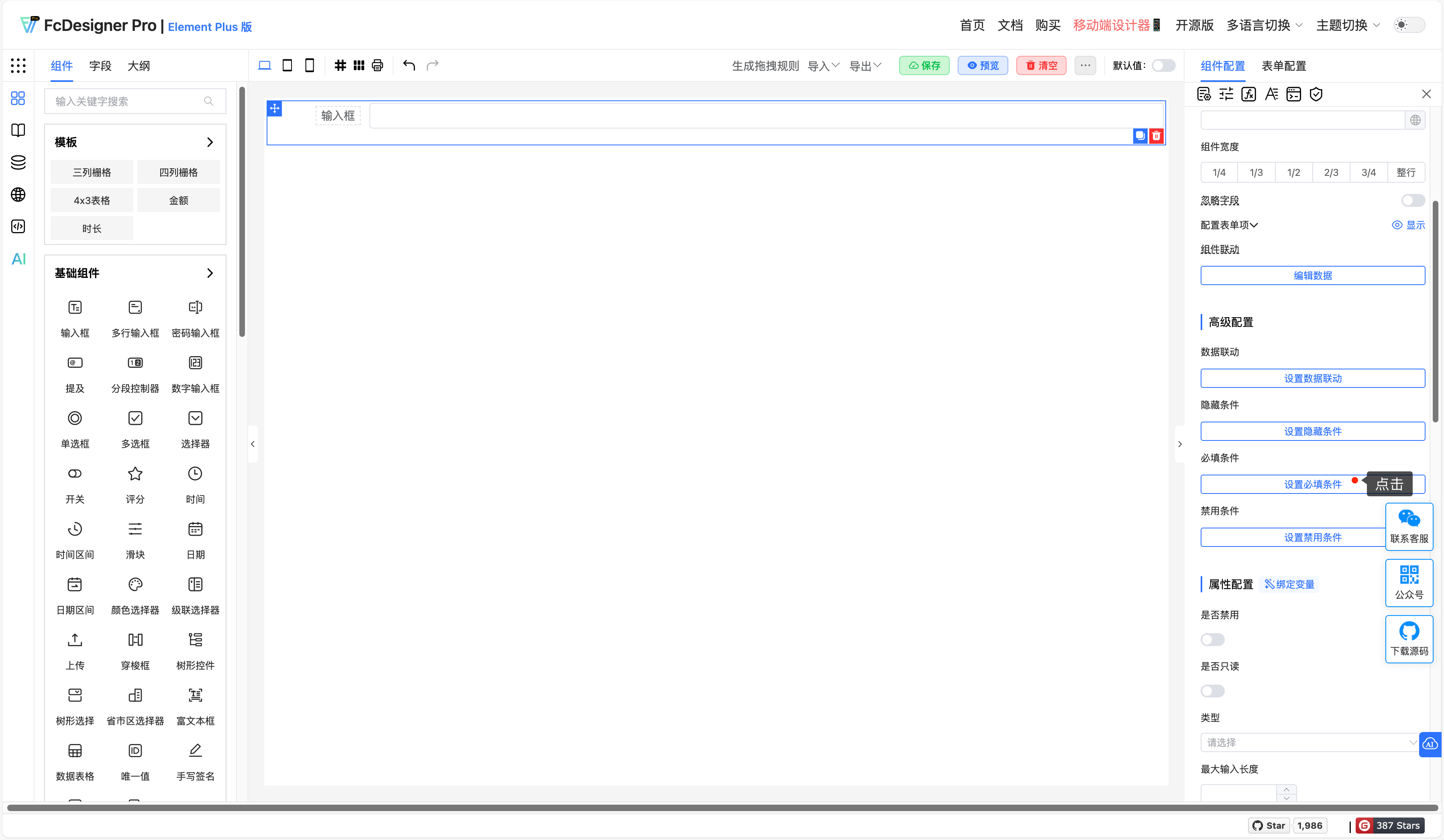
Task: Turn on the 是否只读 switch
Action: pos(1212,691)
